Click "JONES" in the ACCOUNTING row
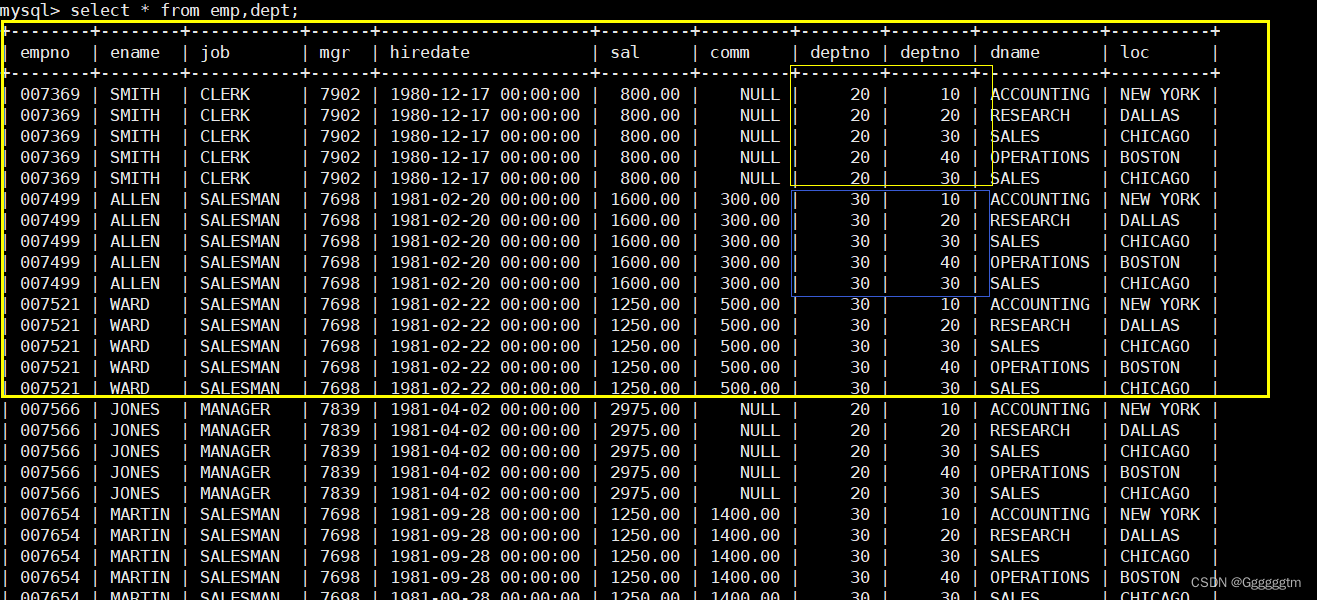 point(135,409)
